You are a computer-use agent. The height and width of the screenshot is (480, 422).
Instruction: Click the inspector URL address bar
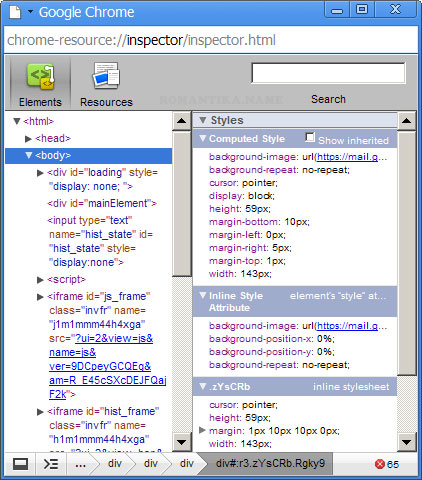coord(211,40)
